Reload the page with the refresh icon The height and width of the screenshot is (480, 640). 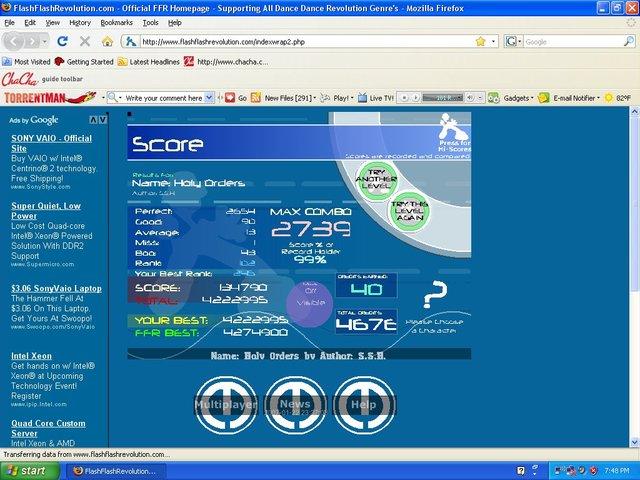[62, 41]
